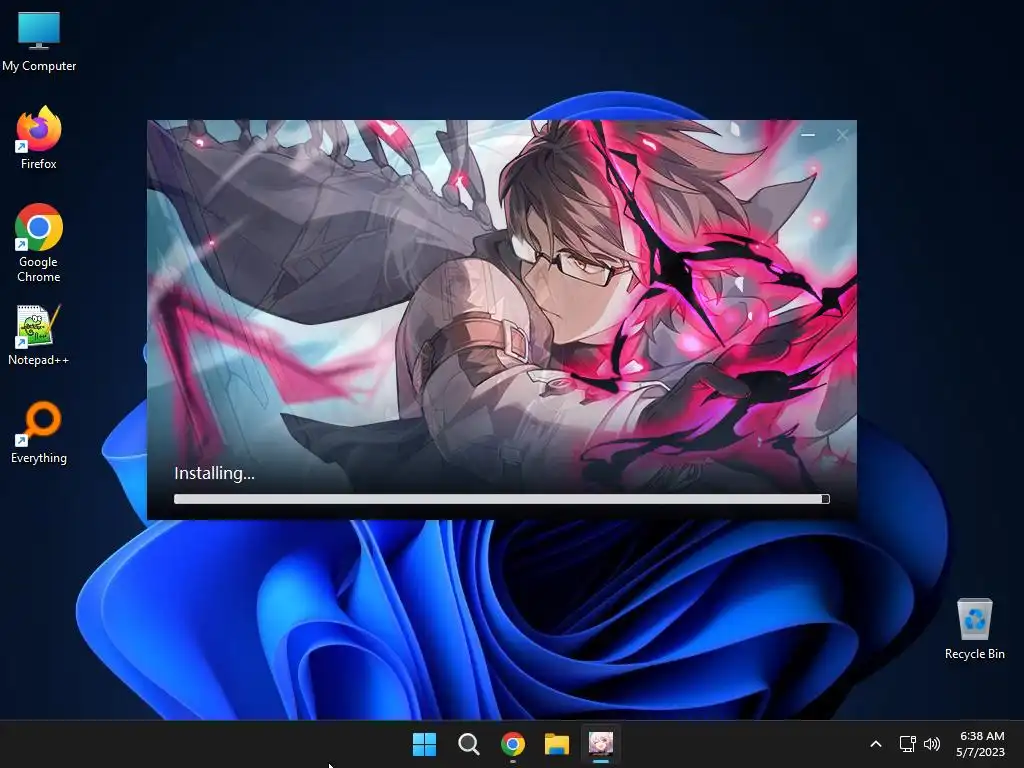Select the Firefox desktop shortcut
The width and height of the screenshot is (1024, 768).
point(39,138)
